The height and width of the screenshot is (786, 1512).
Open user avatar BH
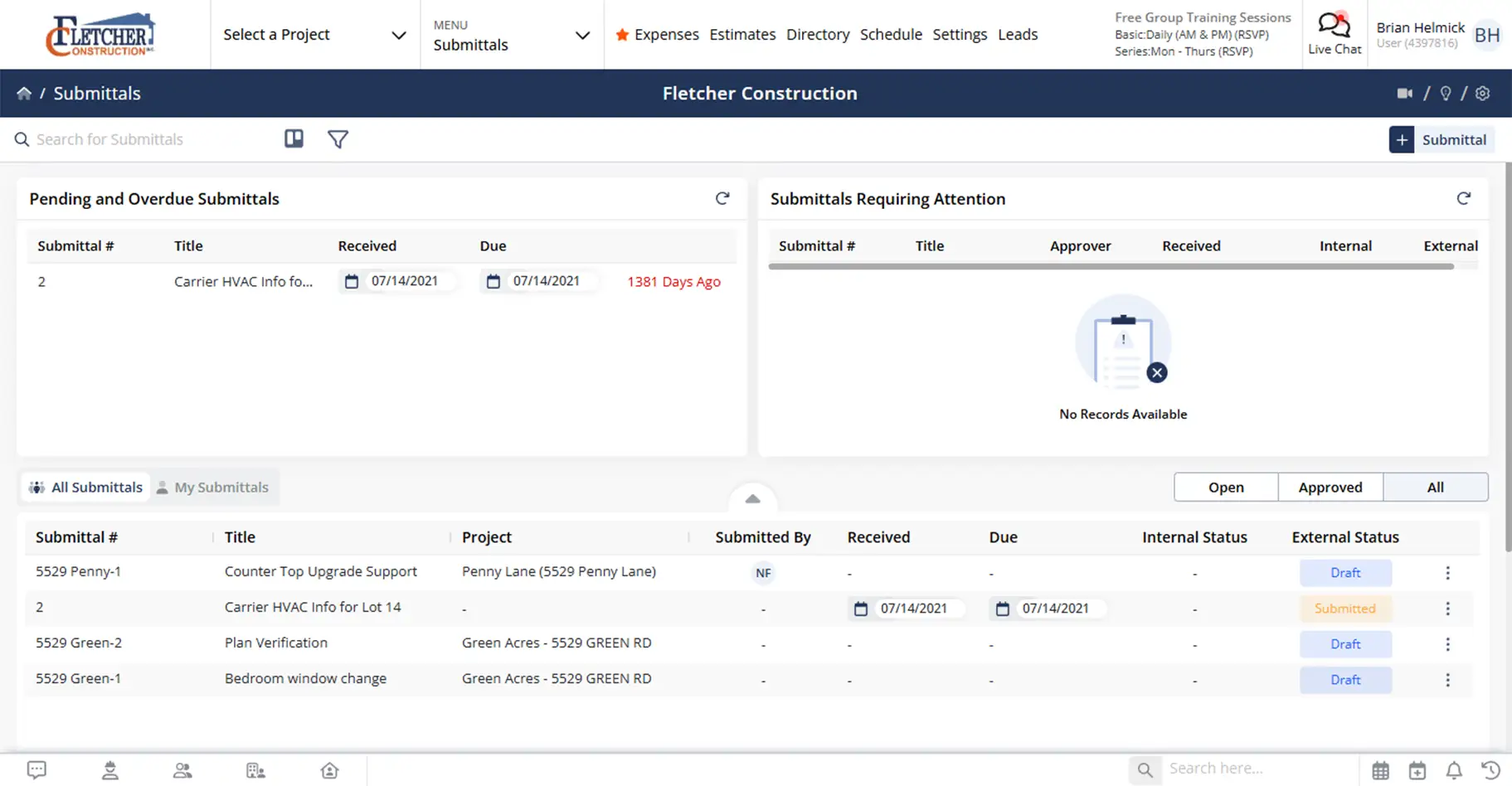coord(1487,35)
